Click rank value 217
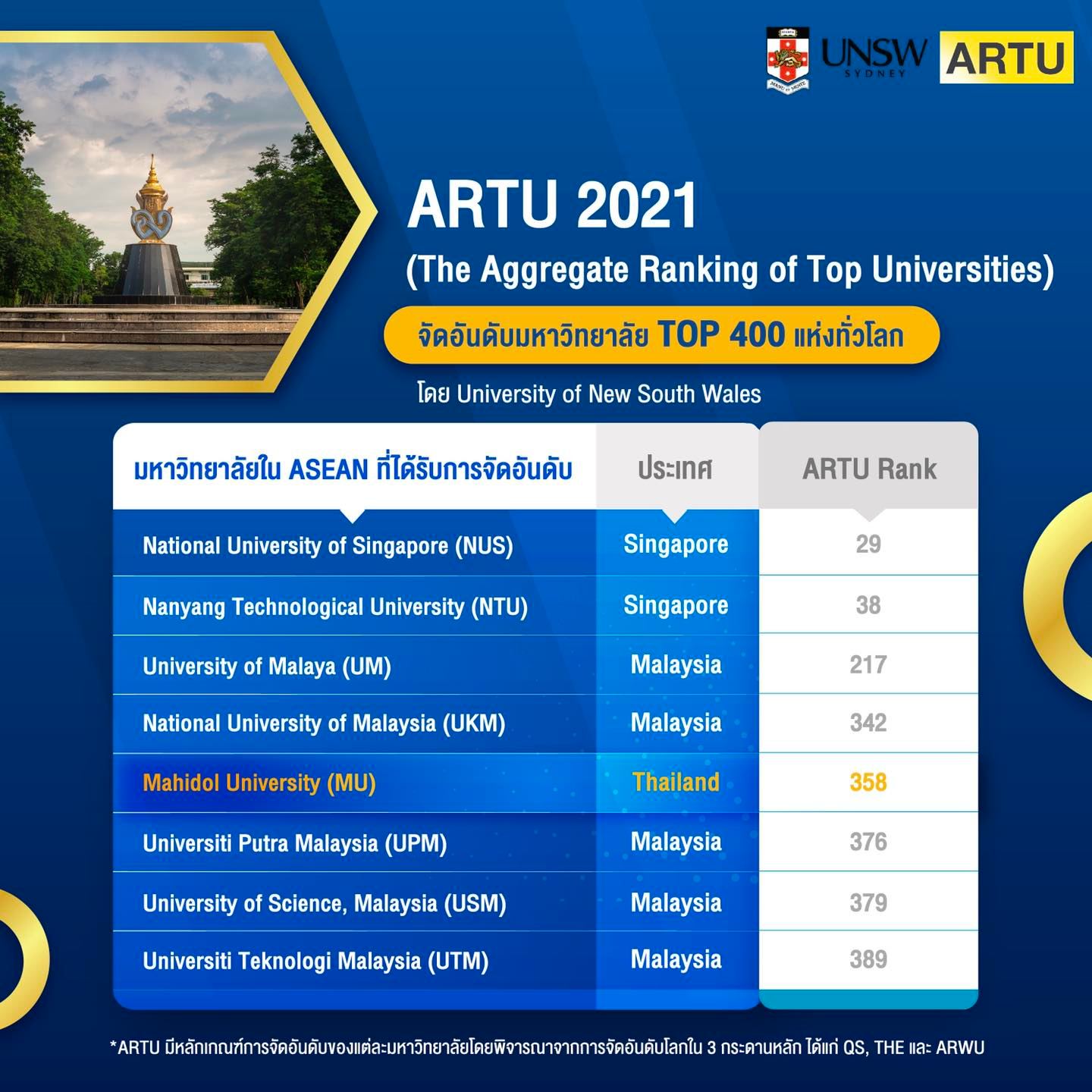1092x1092 pixels. 868,664
